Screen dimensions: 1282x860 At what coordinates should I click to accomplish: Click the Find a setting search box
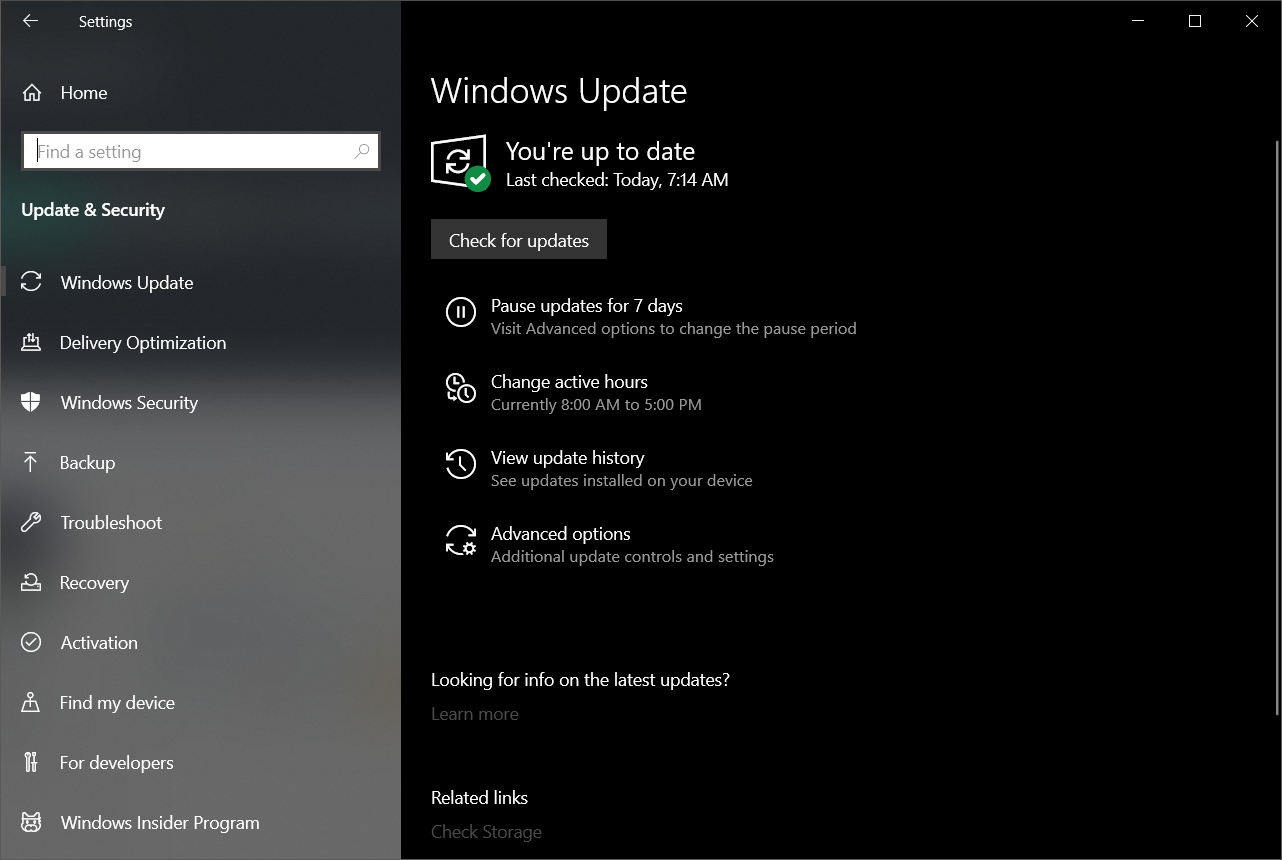point(200,151)
